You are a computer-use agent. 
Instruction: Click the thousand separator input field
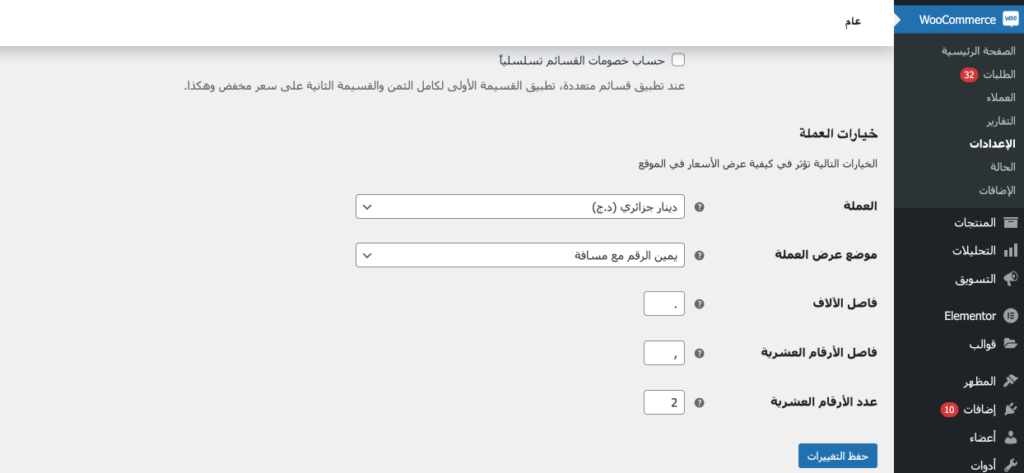coord(664,304)
